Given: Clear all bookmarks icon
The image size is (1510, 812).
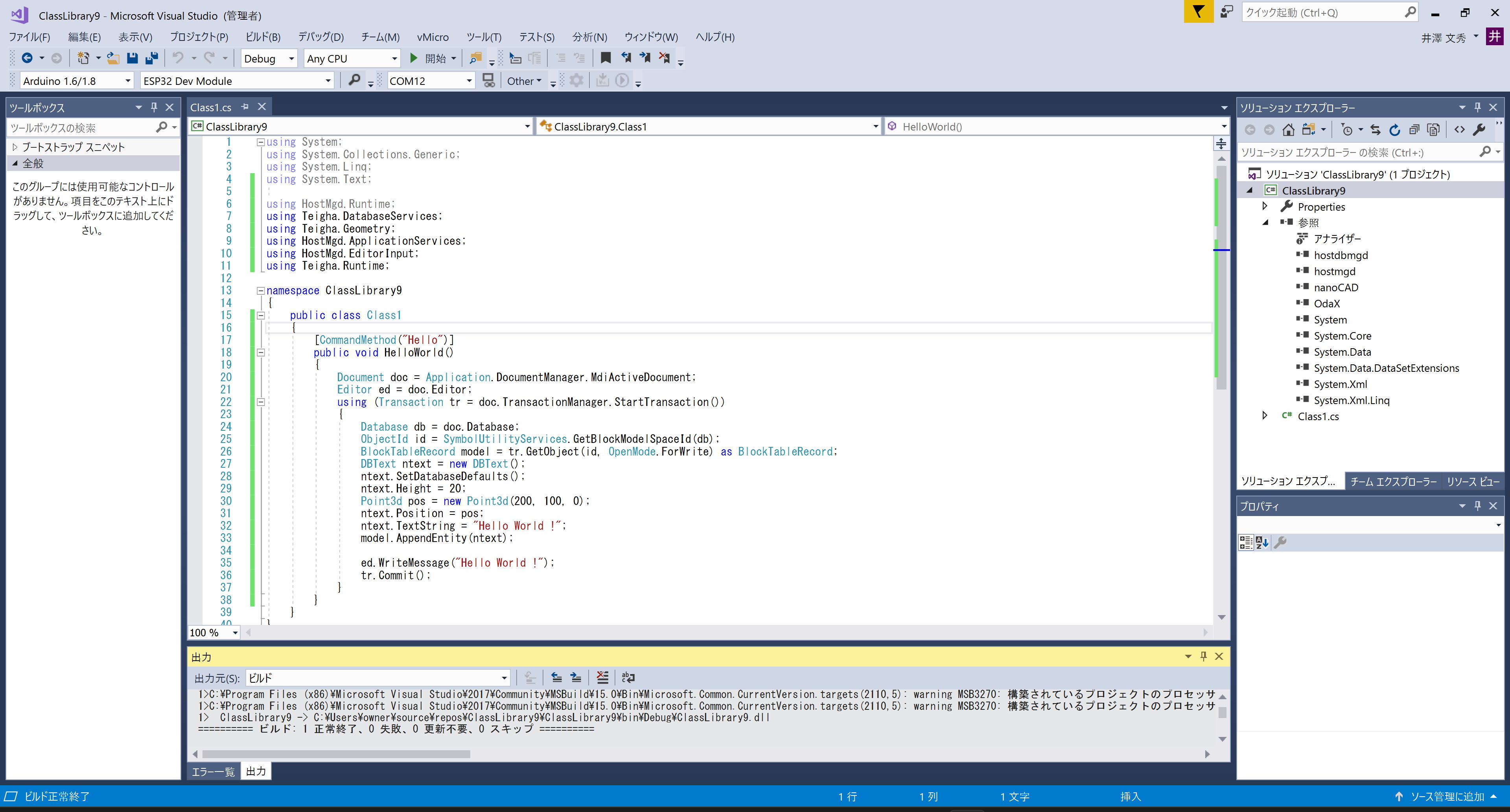Looking at the screenshot, I should tap(665, 58).
